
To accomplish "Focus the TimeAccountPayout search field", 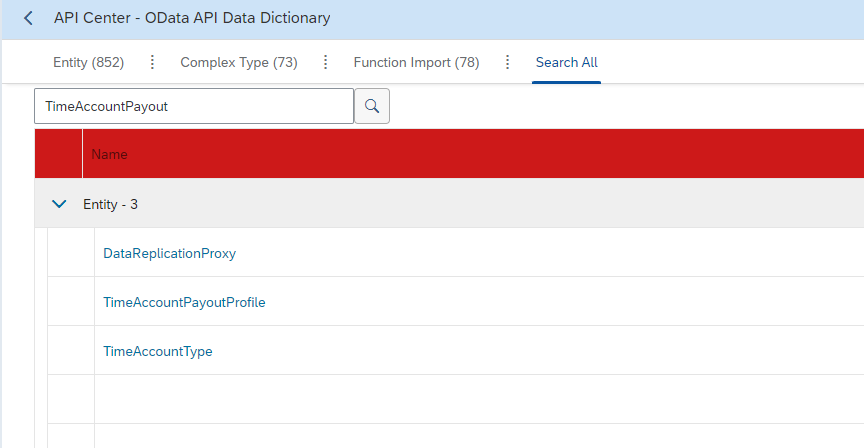I will coord(194,106).
